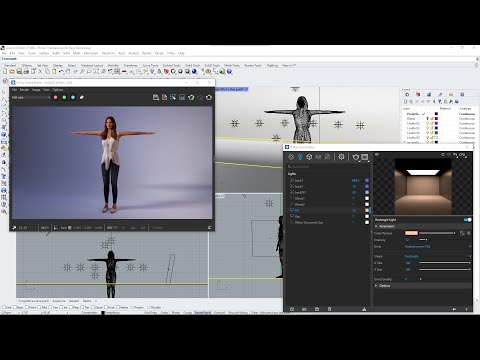Click the delete trash icon at asset editor bottom
The width and height of the screenshot is (480, 360).
point(329,309)
